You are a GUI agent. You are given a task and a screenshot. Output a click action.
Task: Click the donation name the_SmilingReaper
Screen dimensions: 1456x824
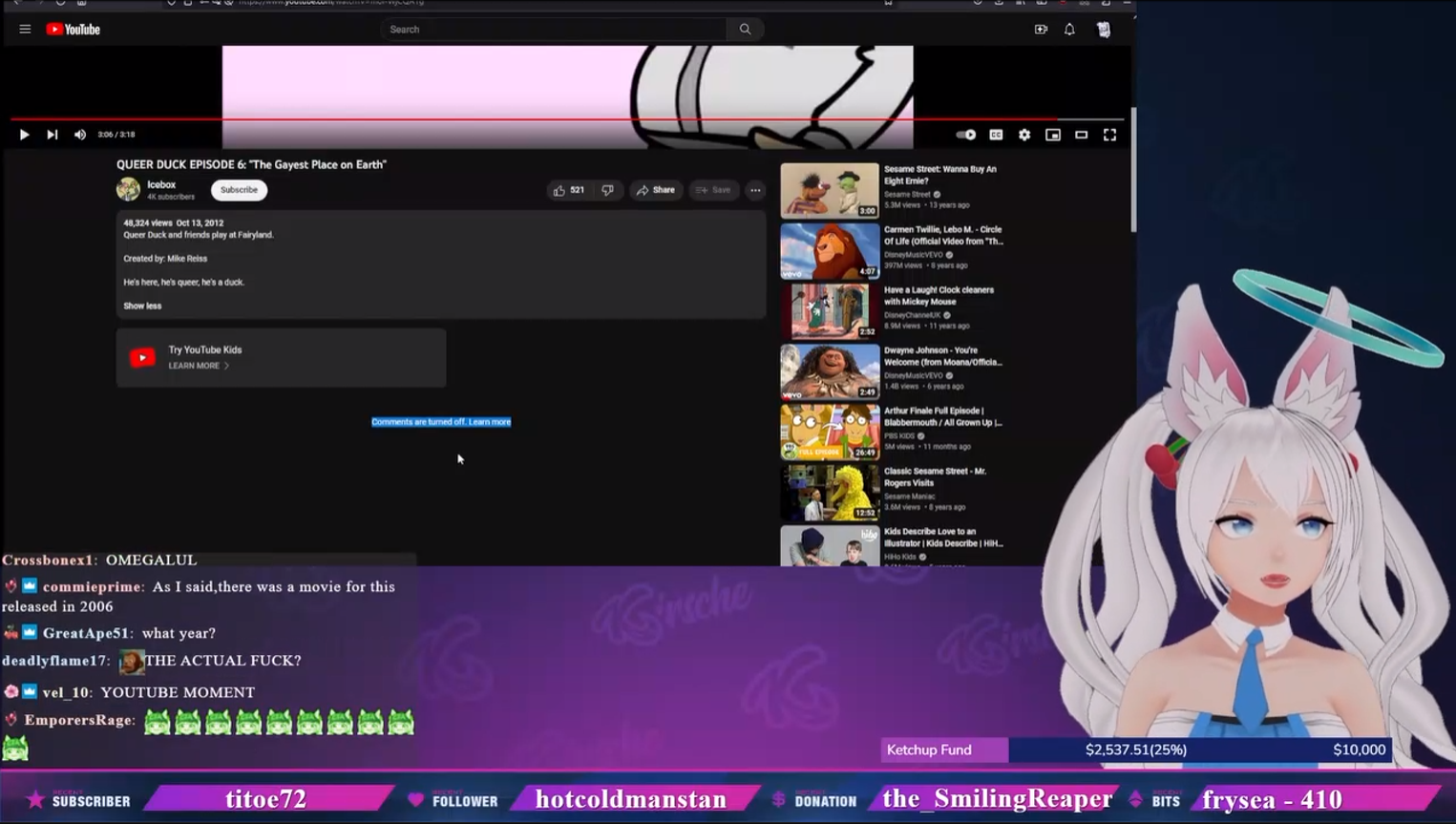pos(998,799)
